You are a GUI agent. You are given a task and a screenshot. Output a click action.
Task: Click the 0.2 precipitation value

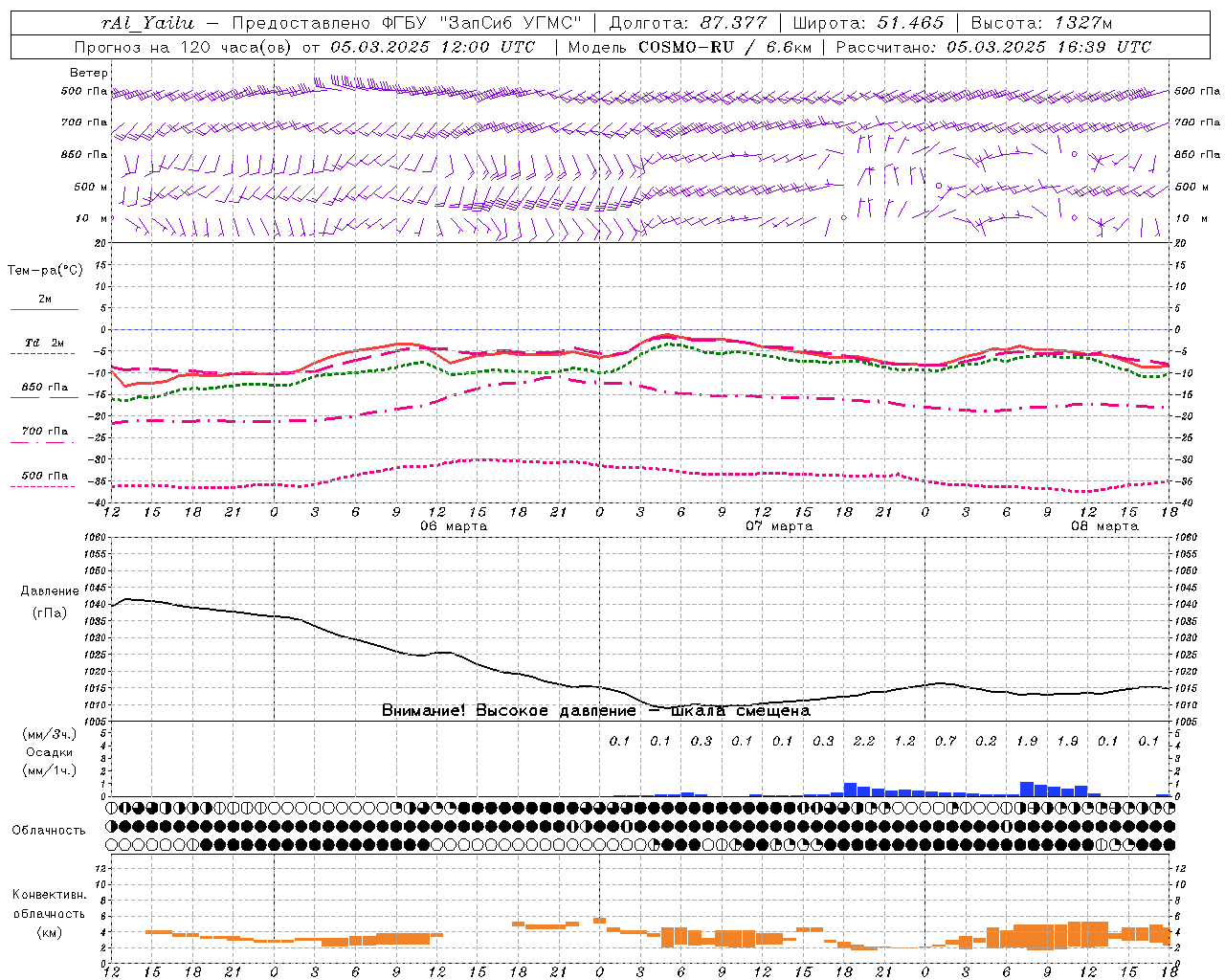coord(986,741)
